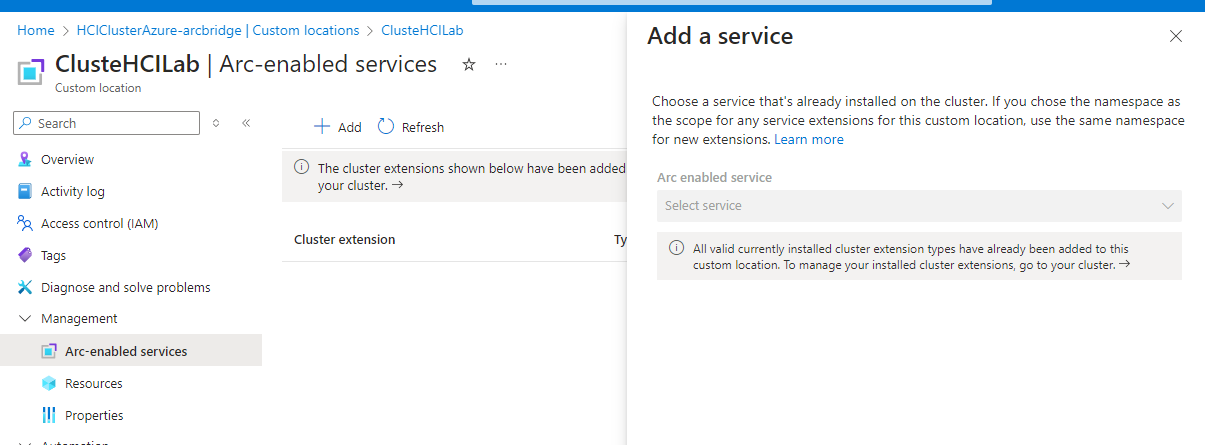The width and height of the screenshot is (1205, 445).
Task: Click info icon in cluster extensions banner
Action: 301,167
